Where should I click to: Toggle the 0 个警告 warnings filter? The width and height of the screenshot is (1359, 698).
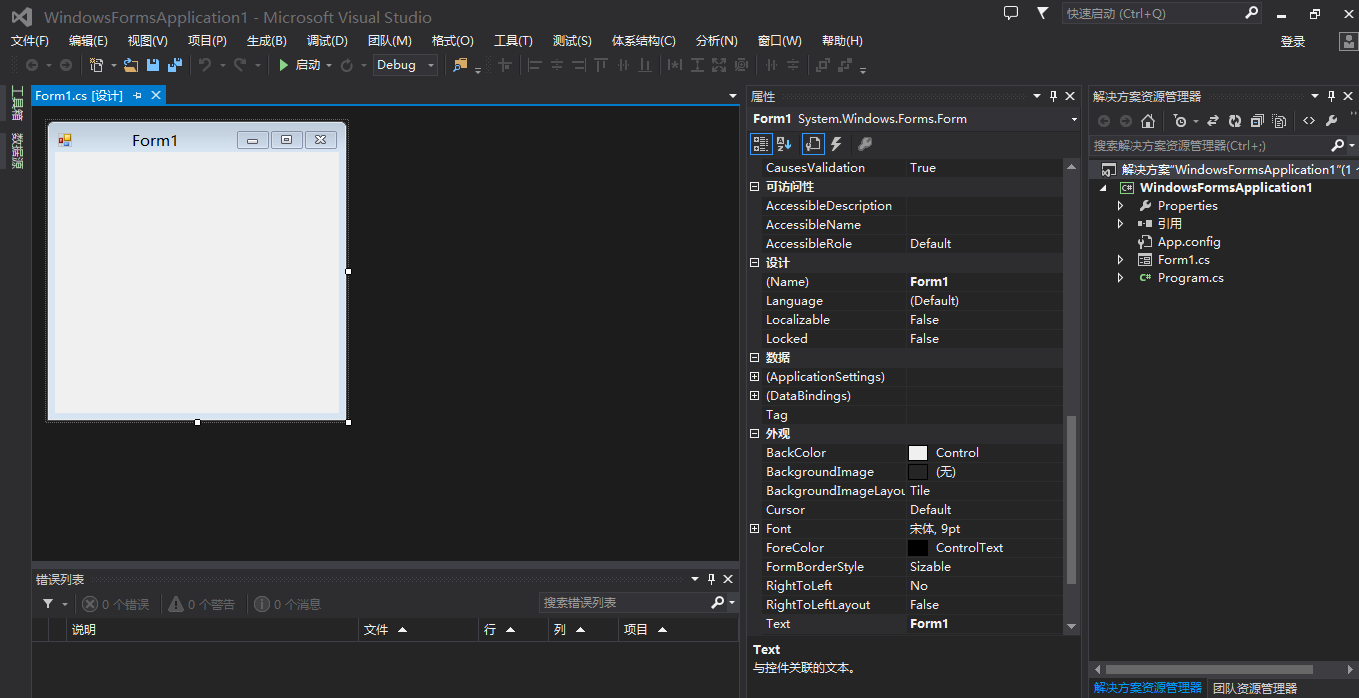point(202,604)
